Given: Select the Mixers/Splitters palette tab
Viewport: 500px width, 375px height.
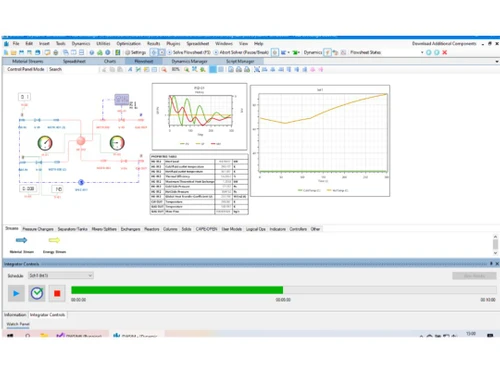Looking at the screenshot, I should pyautogui.click(x=104, y=229).
